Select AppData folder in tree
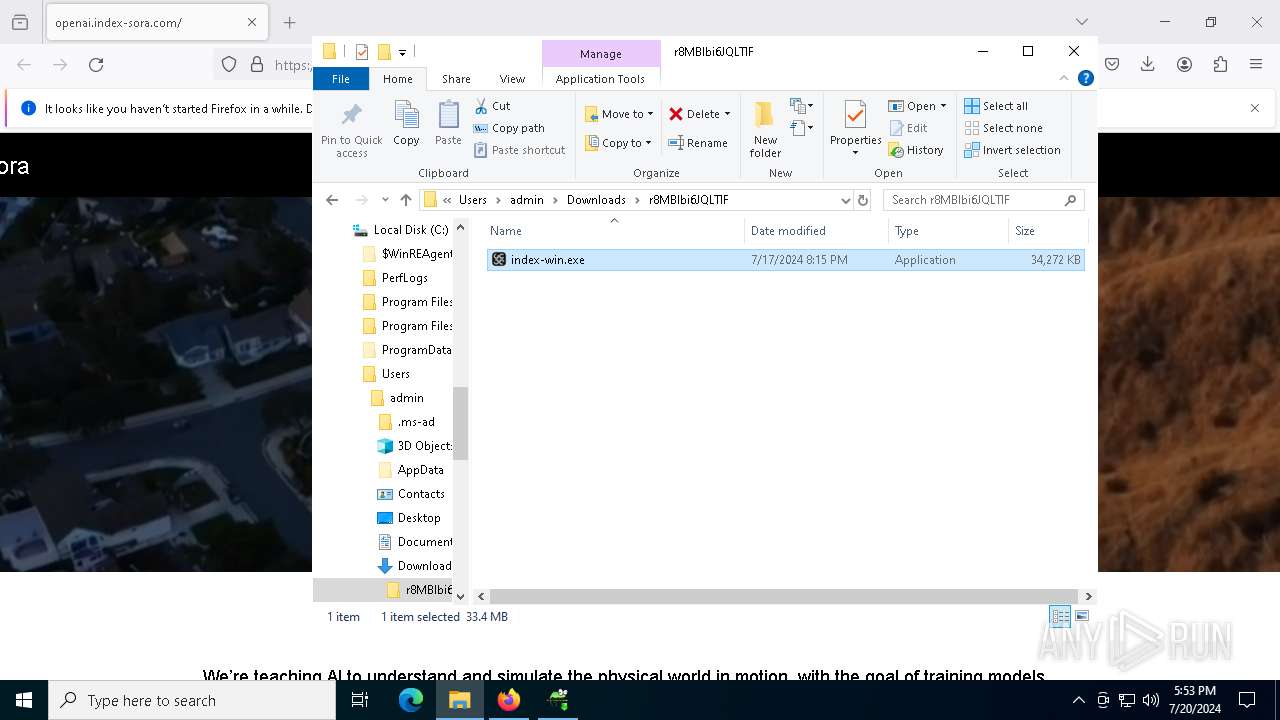The image size is (1280, 720). pos(420,470)
